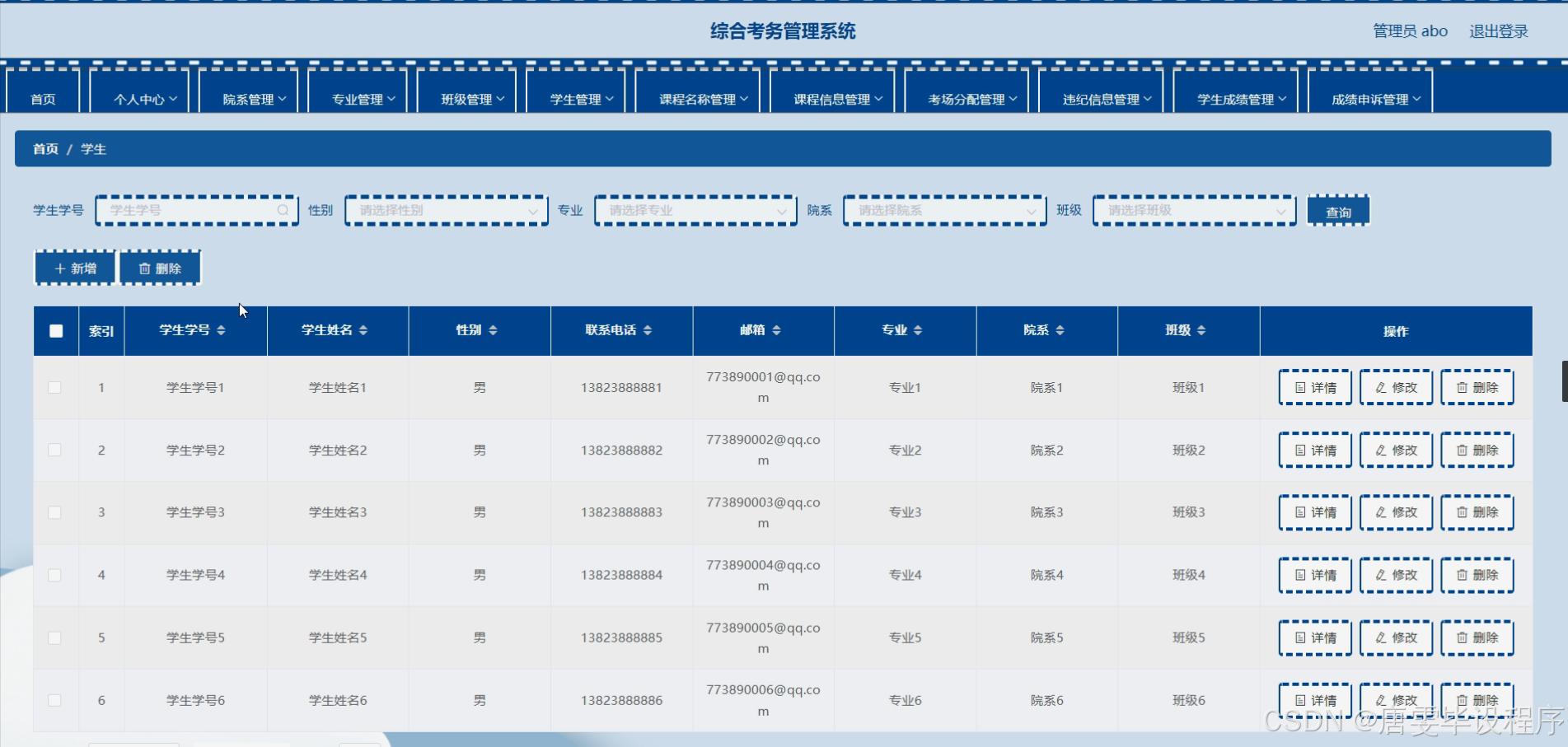Check the checkbox for row 2

tap(54, 450)
